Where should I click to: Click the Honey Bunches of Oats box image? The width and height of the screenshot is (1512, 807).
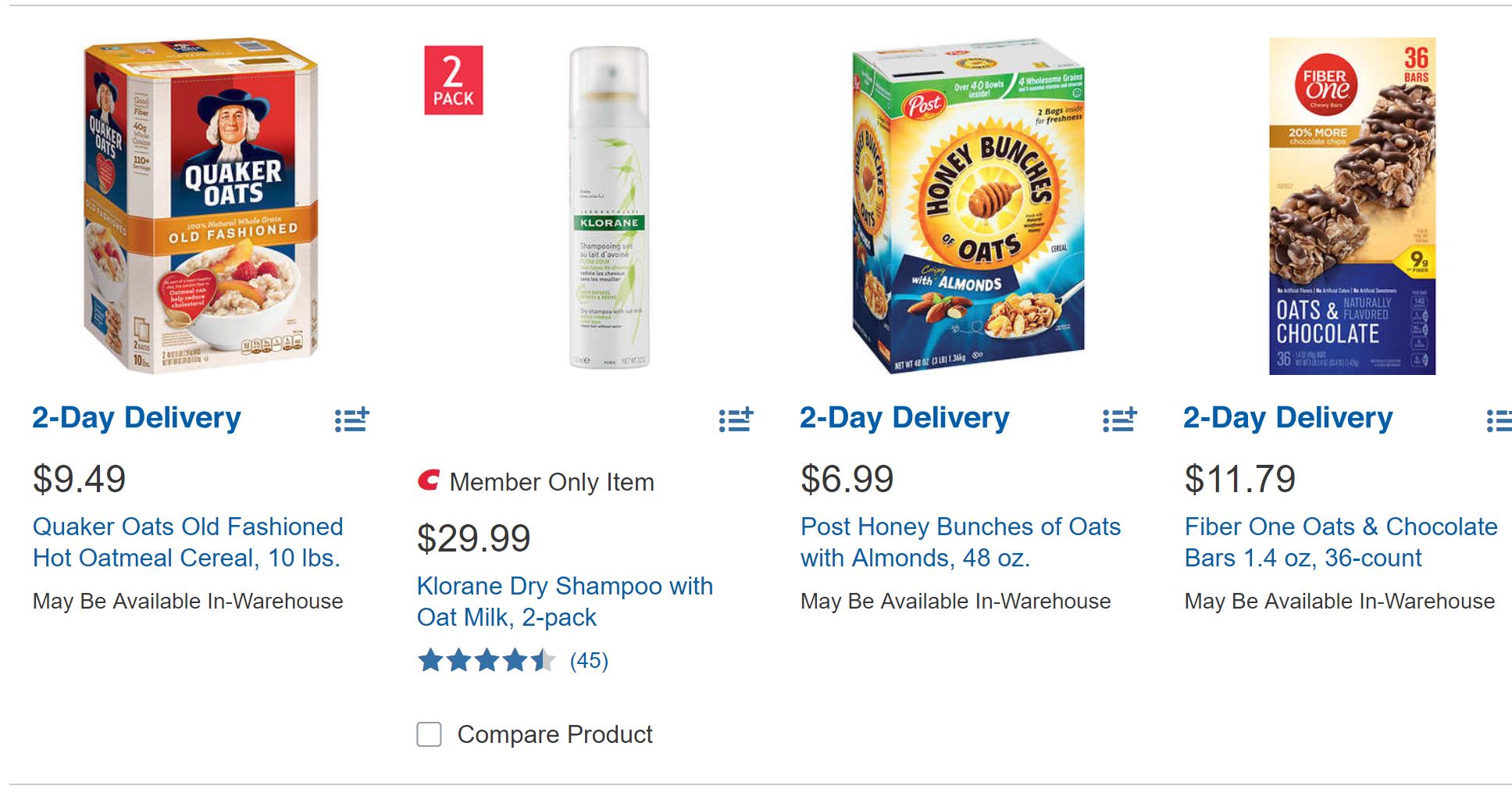(x=968, y=206)
